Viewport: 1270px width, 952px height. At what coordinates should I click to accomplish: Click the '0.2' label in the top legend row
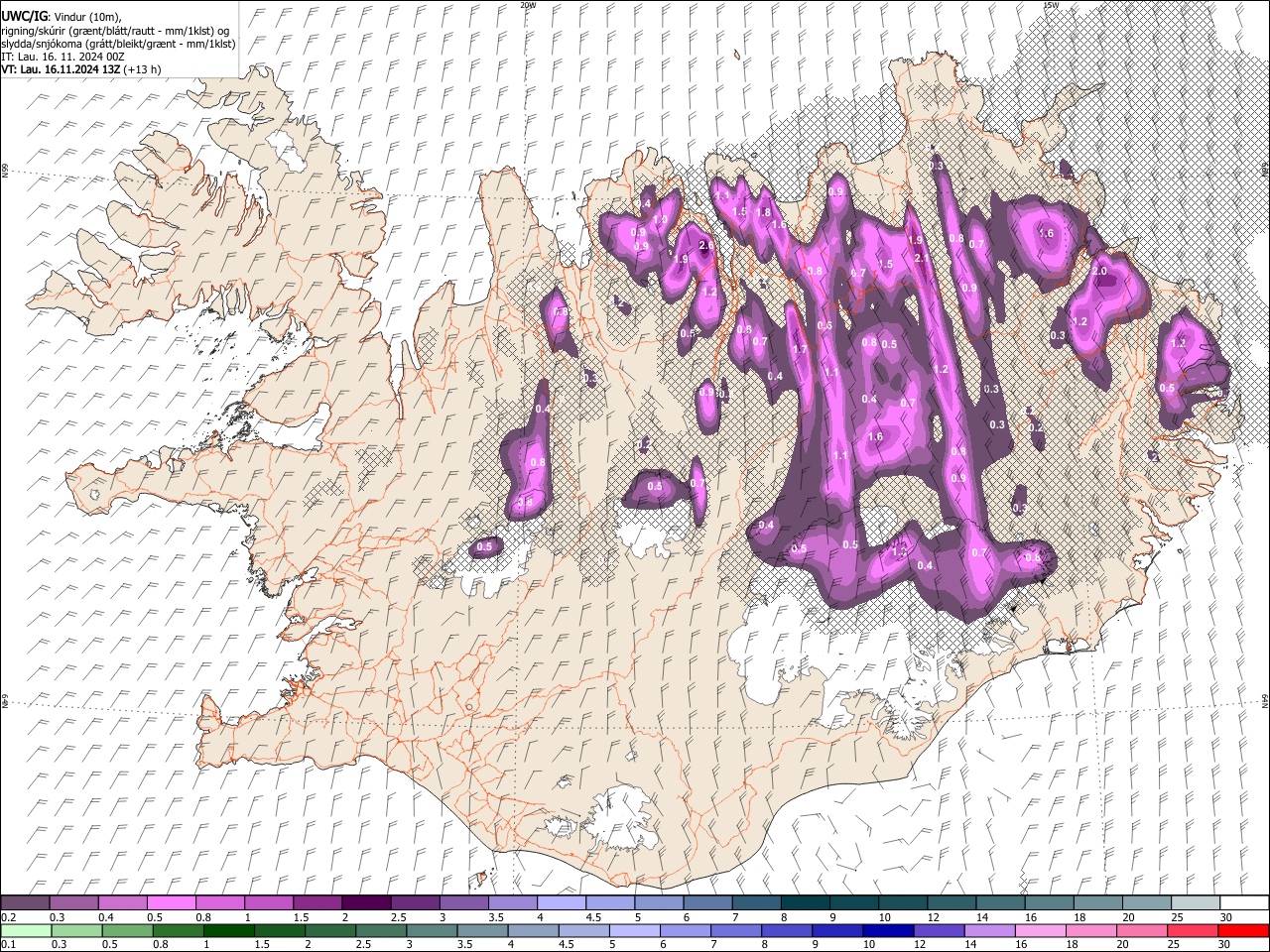[8, 917]
